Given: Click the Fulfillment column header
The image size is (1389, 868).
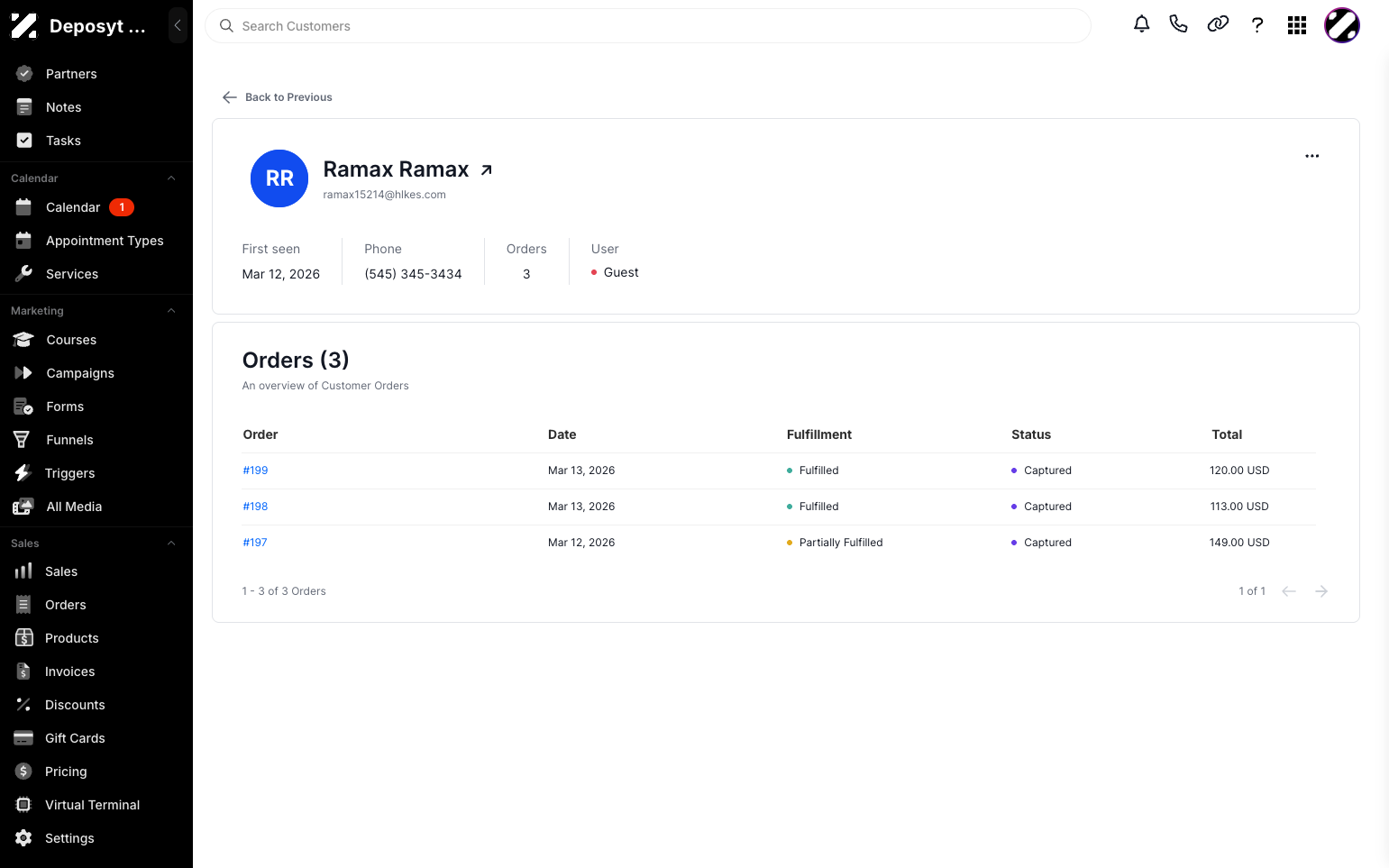Looking at the screenshot, I should (x=819, y=434).
